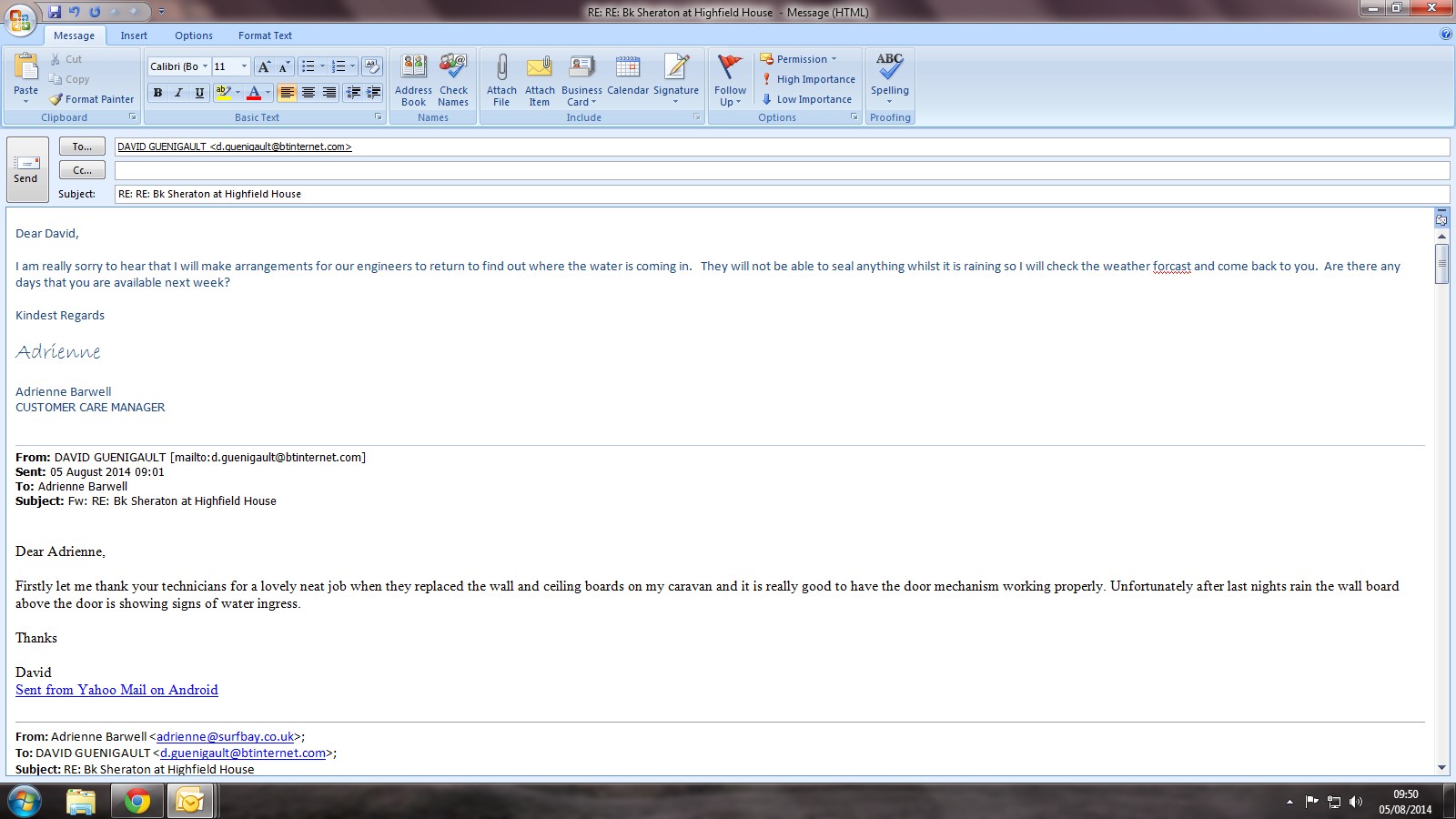1456x819 pixels.
Task: Click the Redo icon in Quick Access Toolbar
Action: [x=95, y=12]
